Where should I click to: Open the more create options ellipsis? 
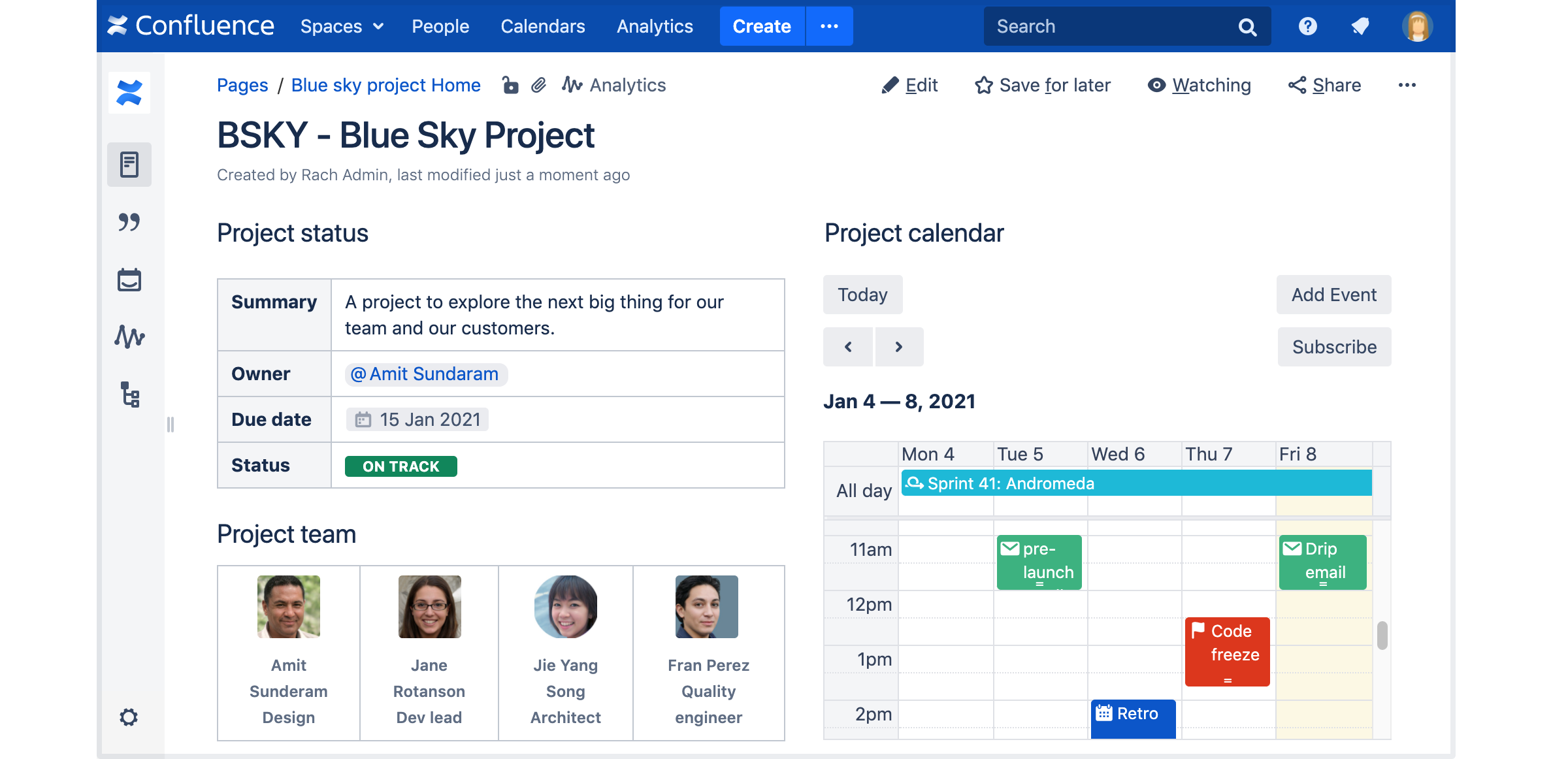click(x=830, y=26)
